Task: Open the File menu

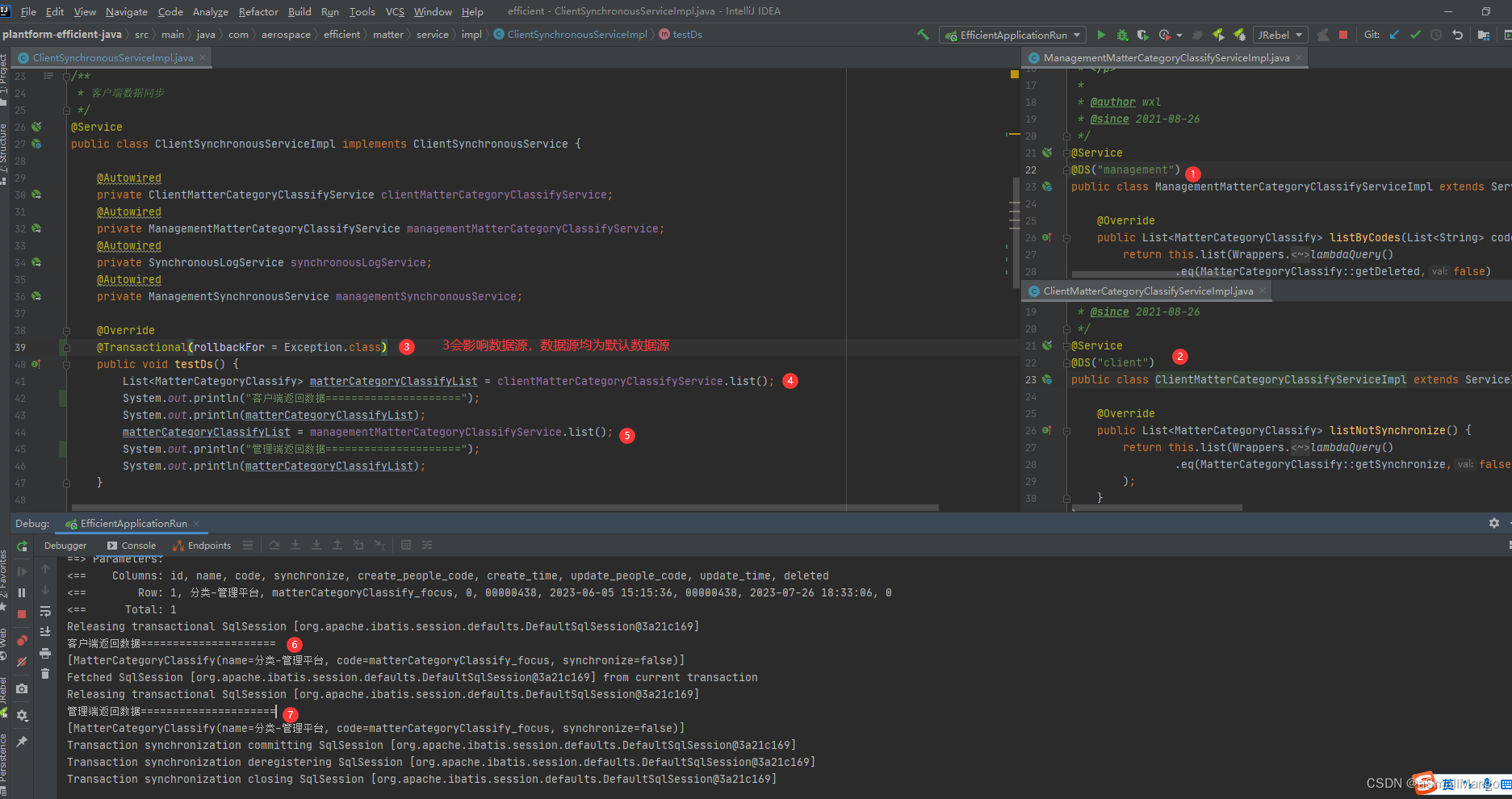Action: [28, 11]
